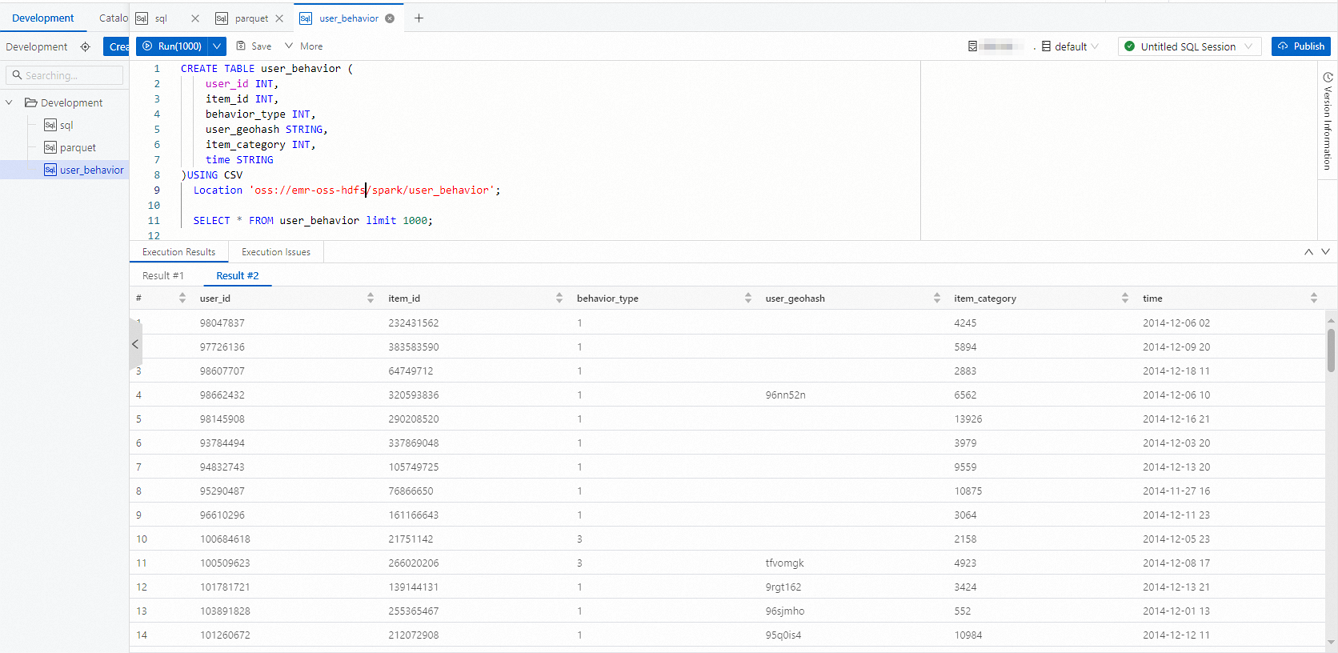
Task: Select user_behavior file in tree
Action: pyautogui.click(x=84, y=170)
